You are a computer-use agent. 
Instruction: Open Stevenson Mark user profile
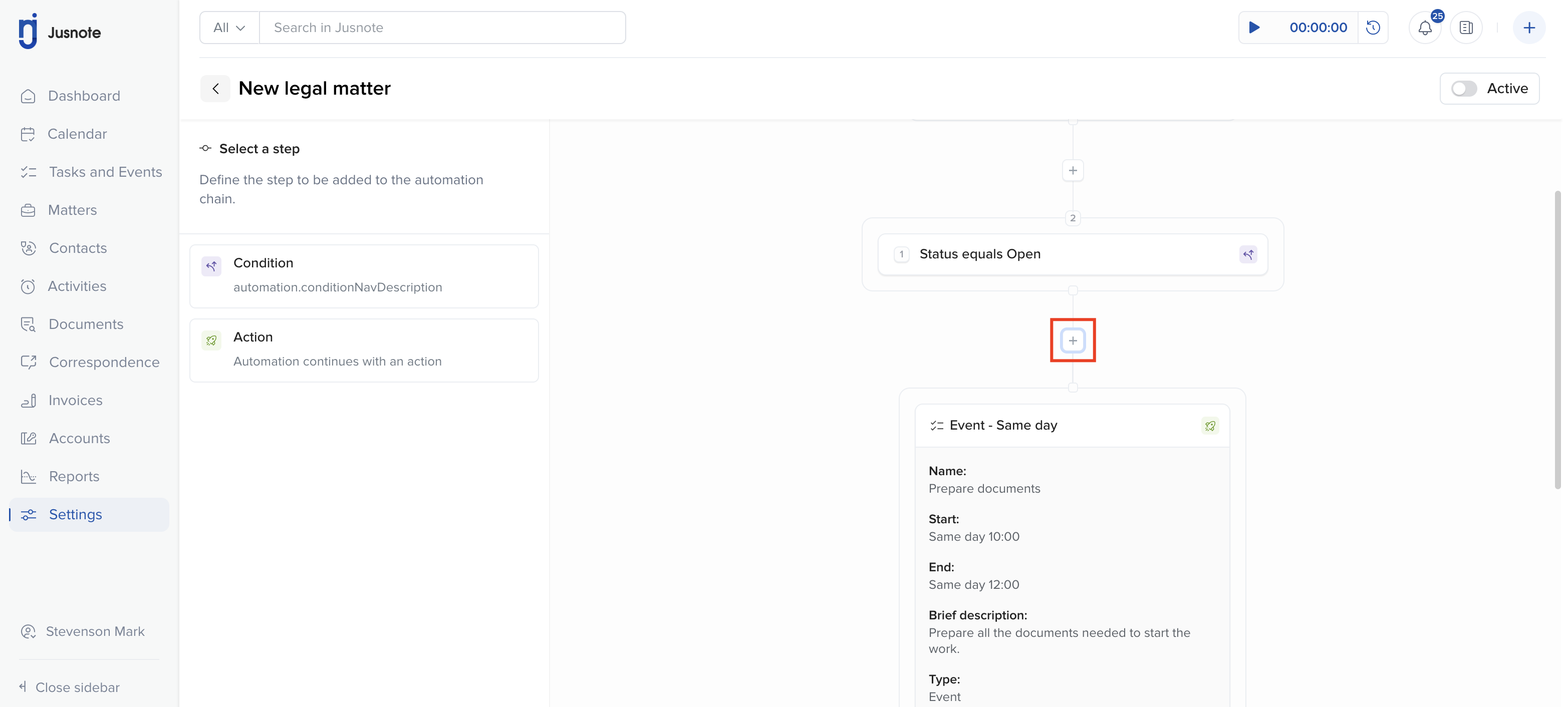click(x=83, y=631)
